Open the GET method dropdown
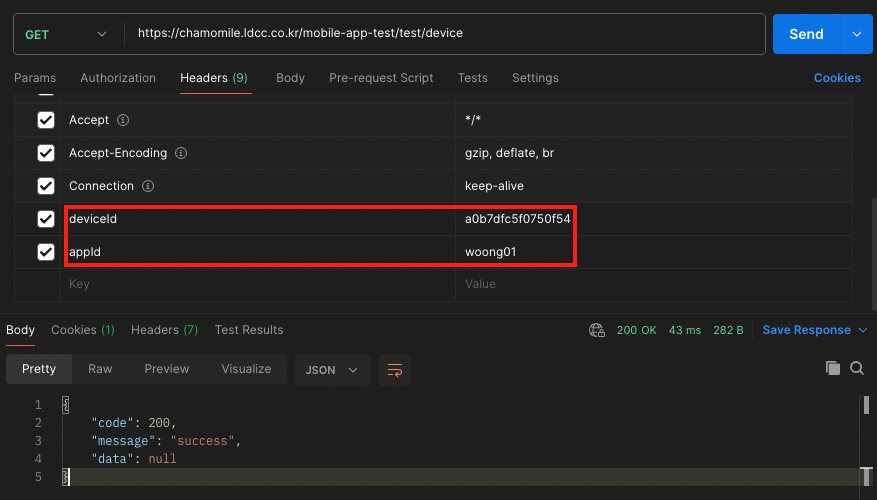The width and height of the screenshot is (877, 500). pos(66,34)
